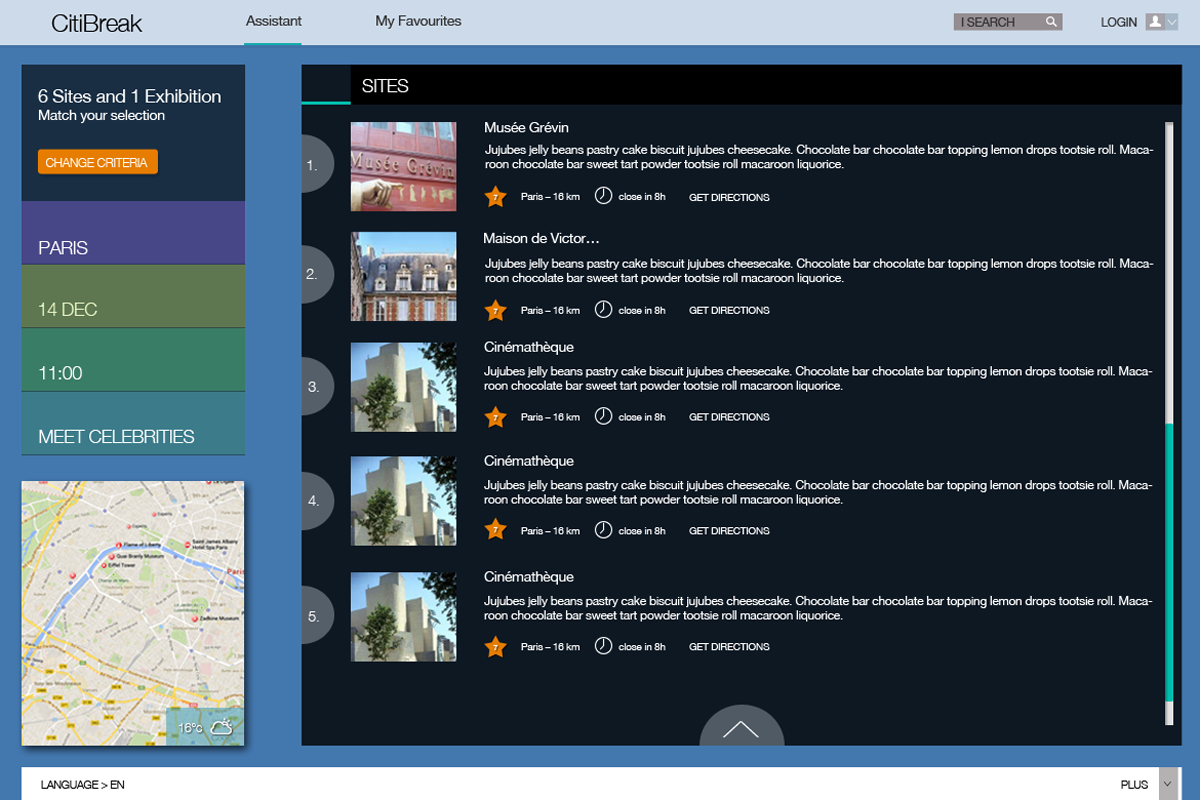Image resolution: width=1200 pixels, height=800 pixels.
Task: Click "6 Sites and 1 Exhibition" heading
Action: (x=130, y=96)
